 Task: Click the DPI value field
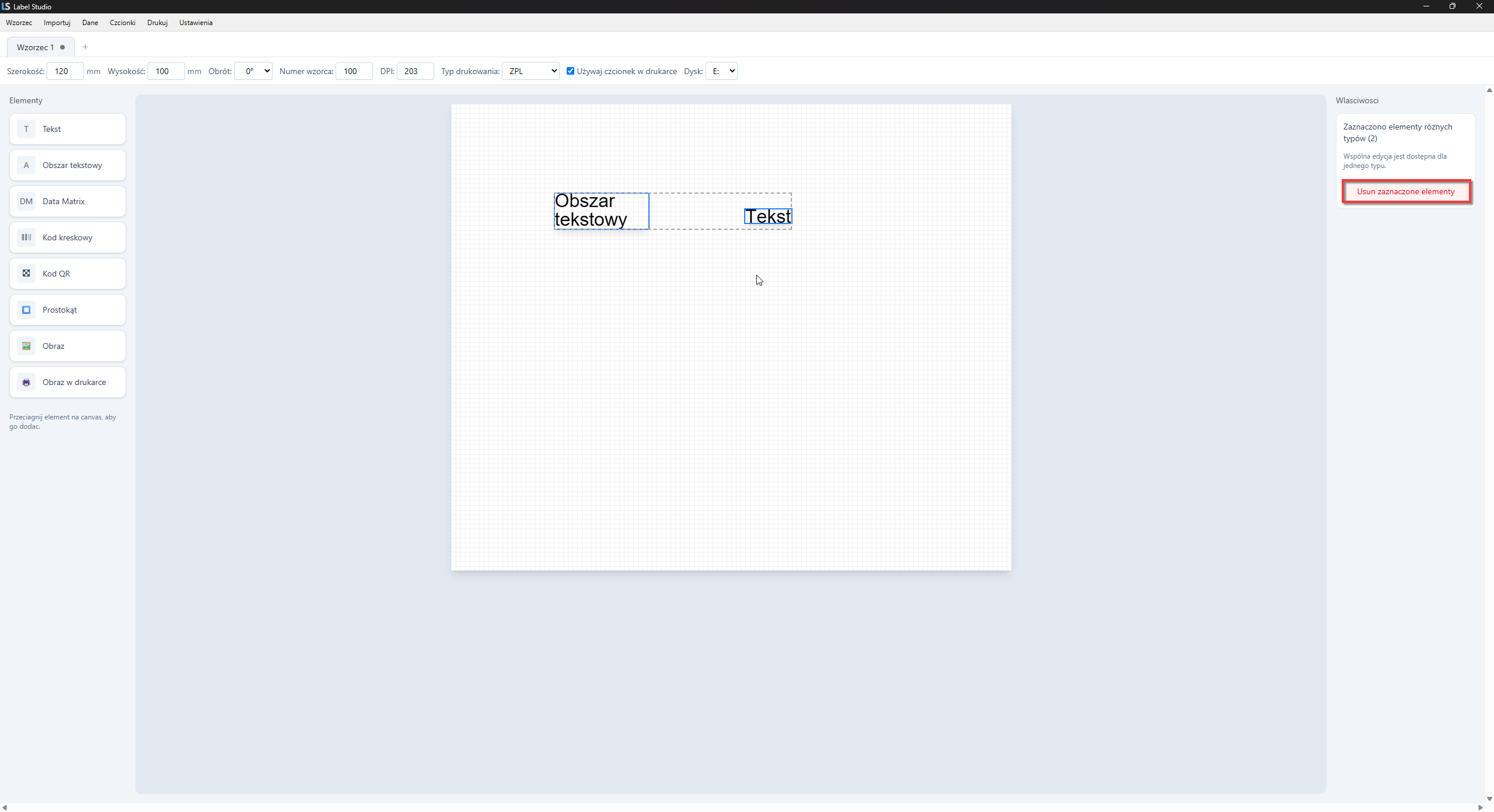click(416, 71)
